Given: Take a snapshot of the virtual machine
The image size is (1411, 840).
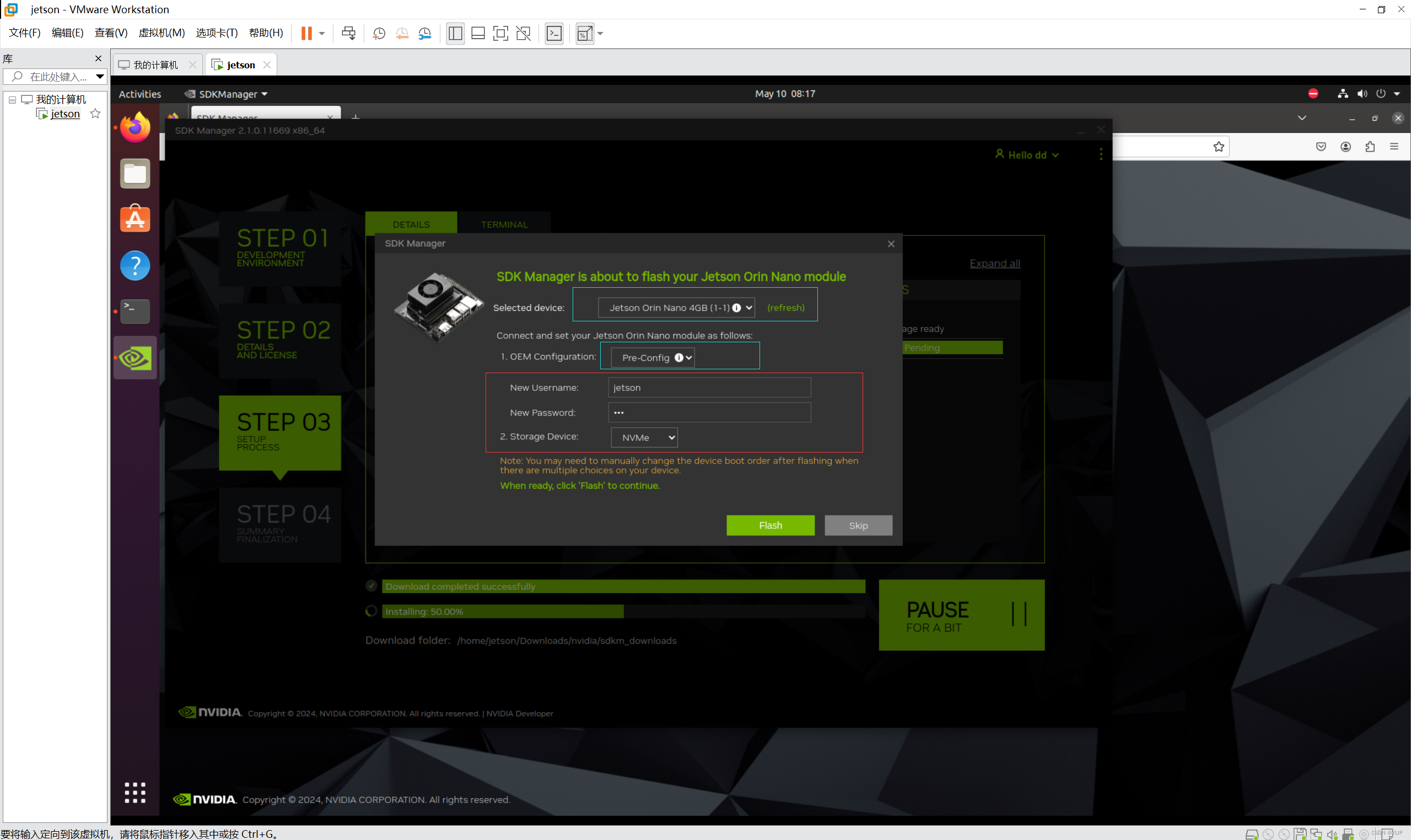Looking at the screenshot, I should point(378,34).
